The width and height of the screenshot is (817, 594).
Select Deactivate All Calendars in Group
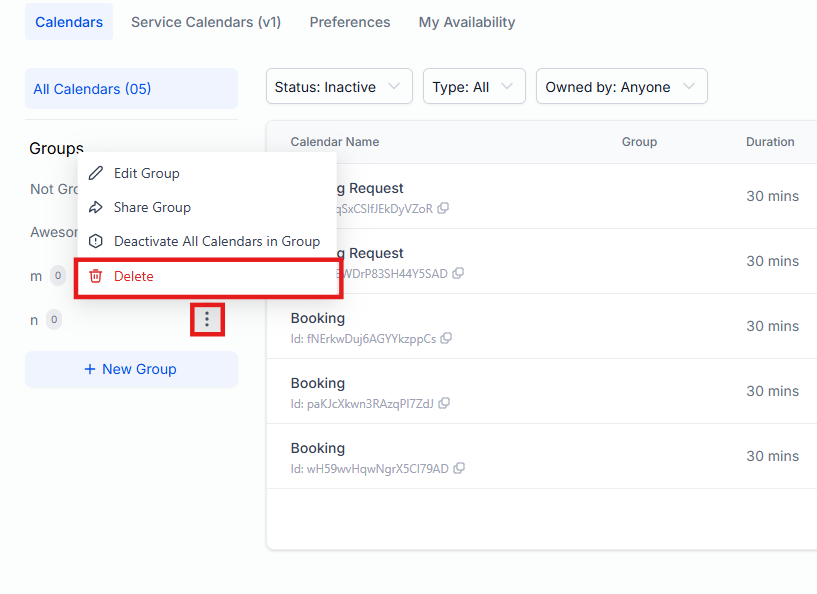tap(216, 241)
